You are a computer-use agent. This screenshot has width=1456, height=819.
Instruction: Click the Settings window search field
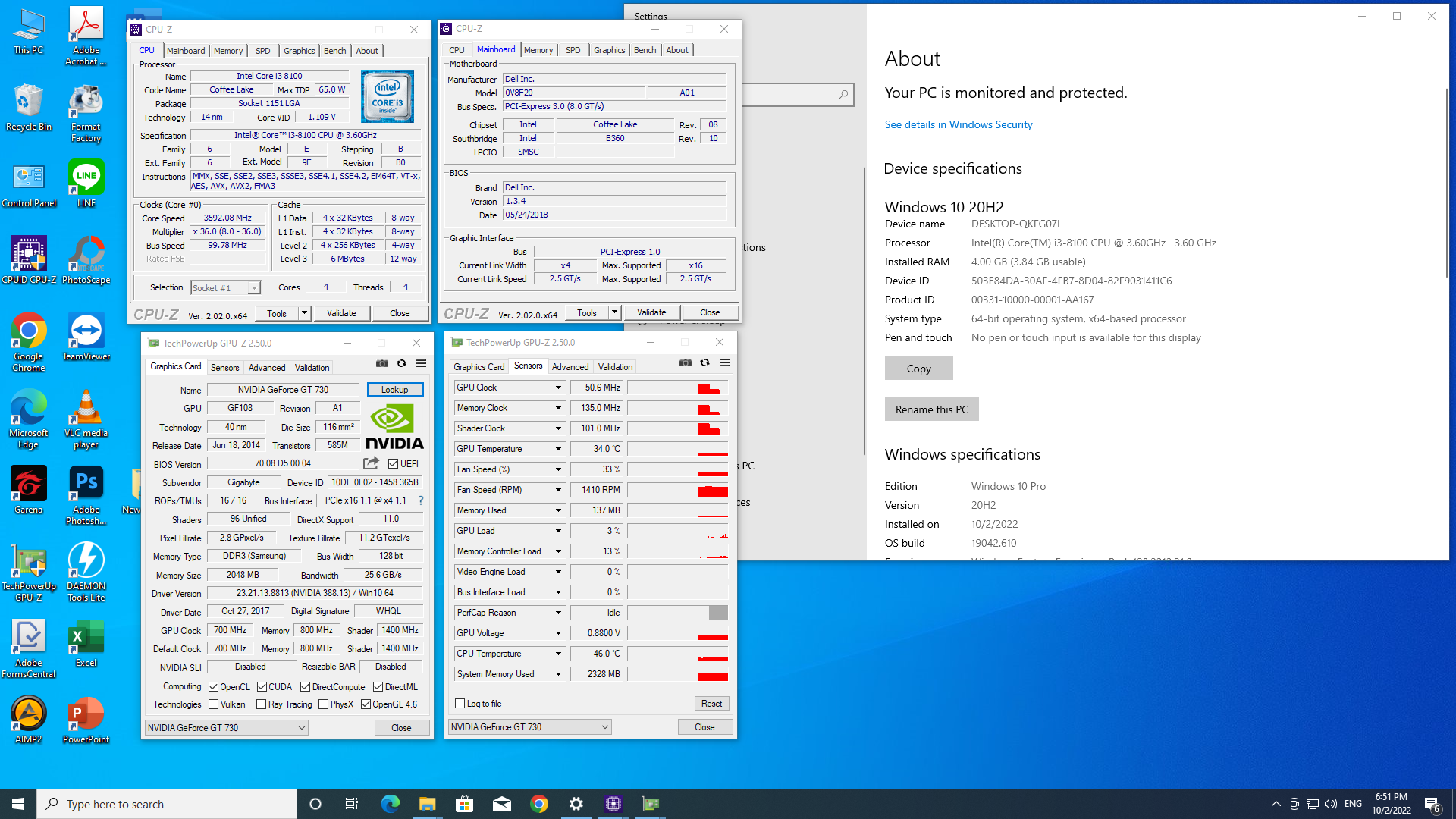(x=796, y=95)
